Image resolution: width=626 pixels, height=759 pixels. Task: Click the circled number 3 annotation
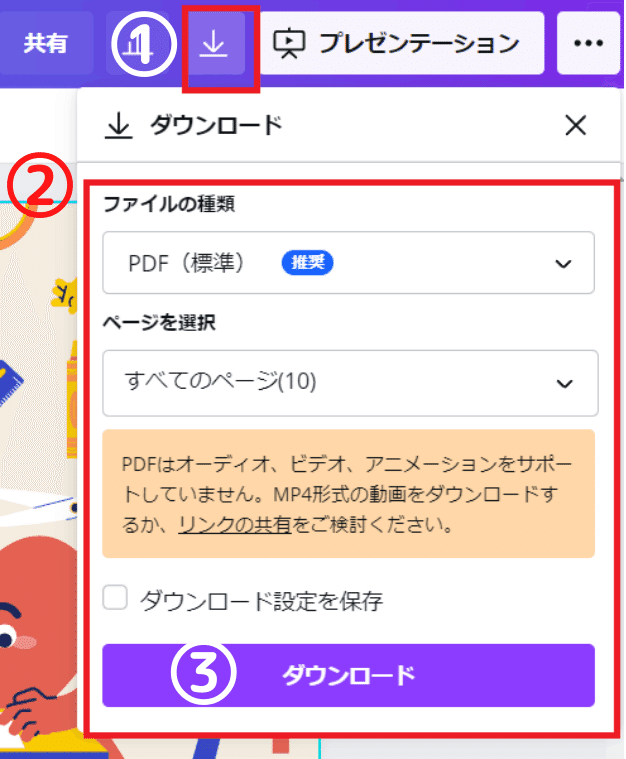203,673
